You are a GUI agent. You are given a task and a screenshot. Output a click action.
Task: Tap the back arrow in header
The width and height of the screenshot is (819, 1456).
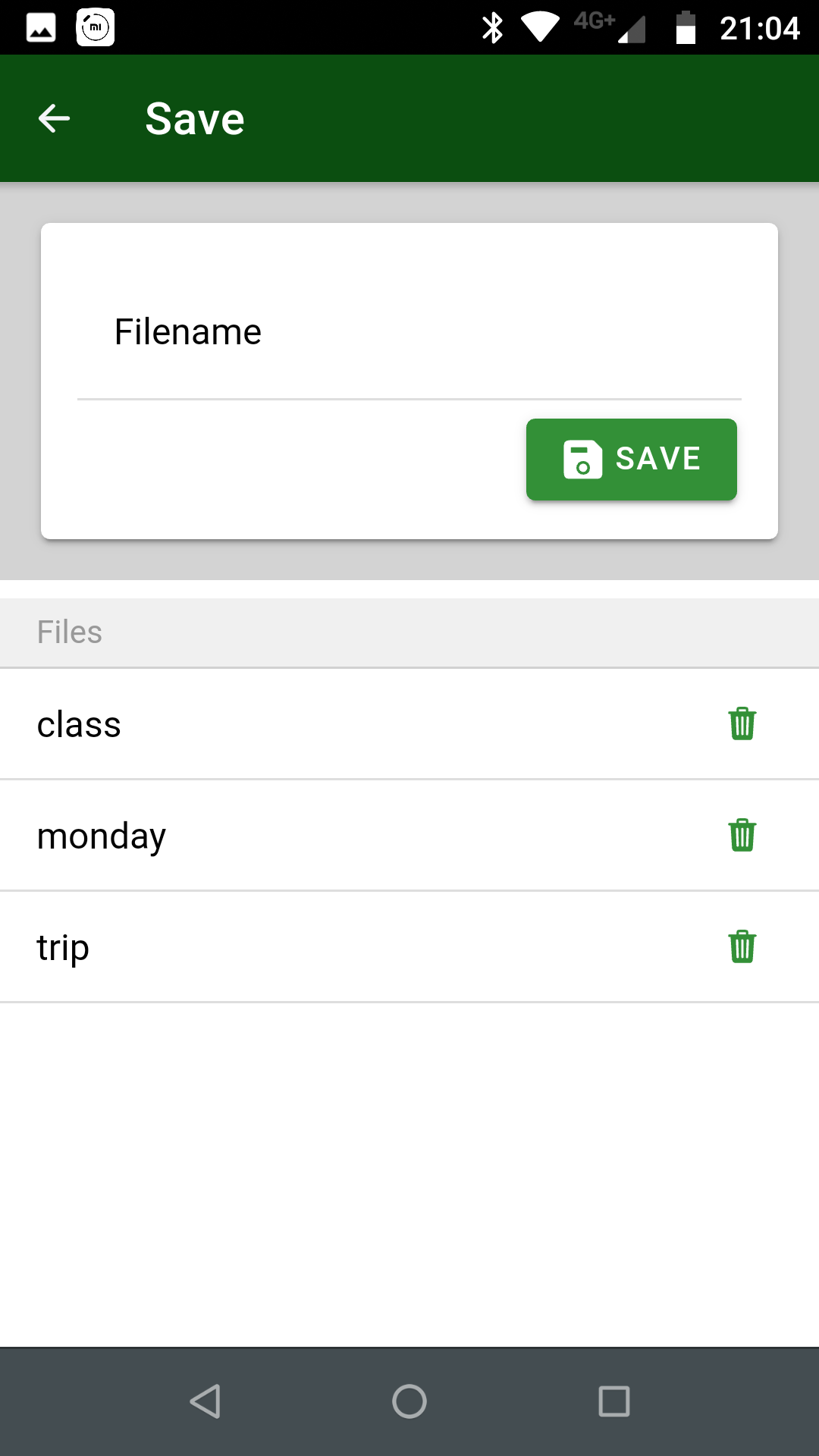[x=54, y=118]
